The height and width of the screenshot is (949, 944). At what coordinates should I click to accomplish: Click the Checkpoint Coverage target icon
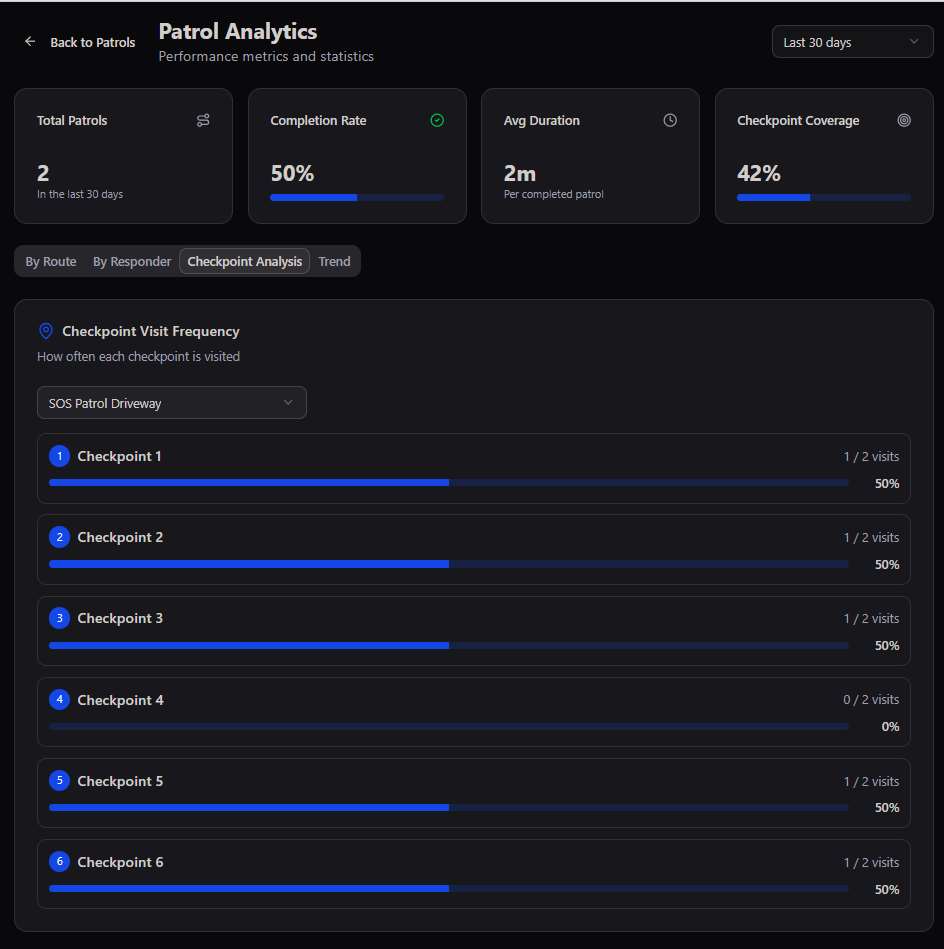tap(903, 120)
